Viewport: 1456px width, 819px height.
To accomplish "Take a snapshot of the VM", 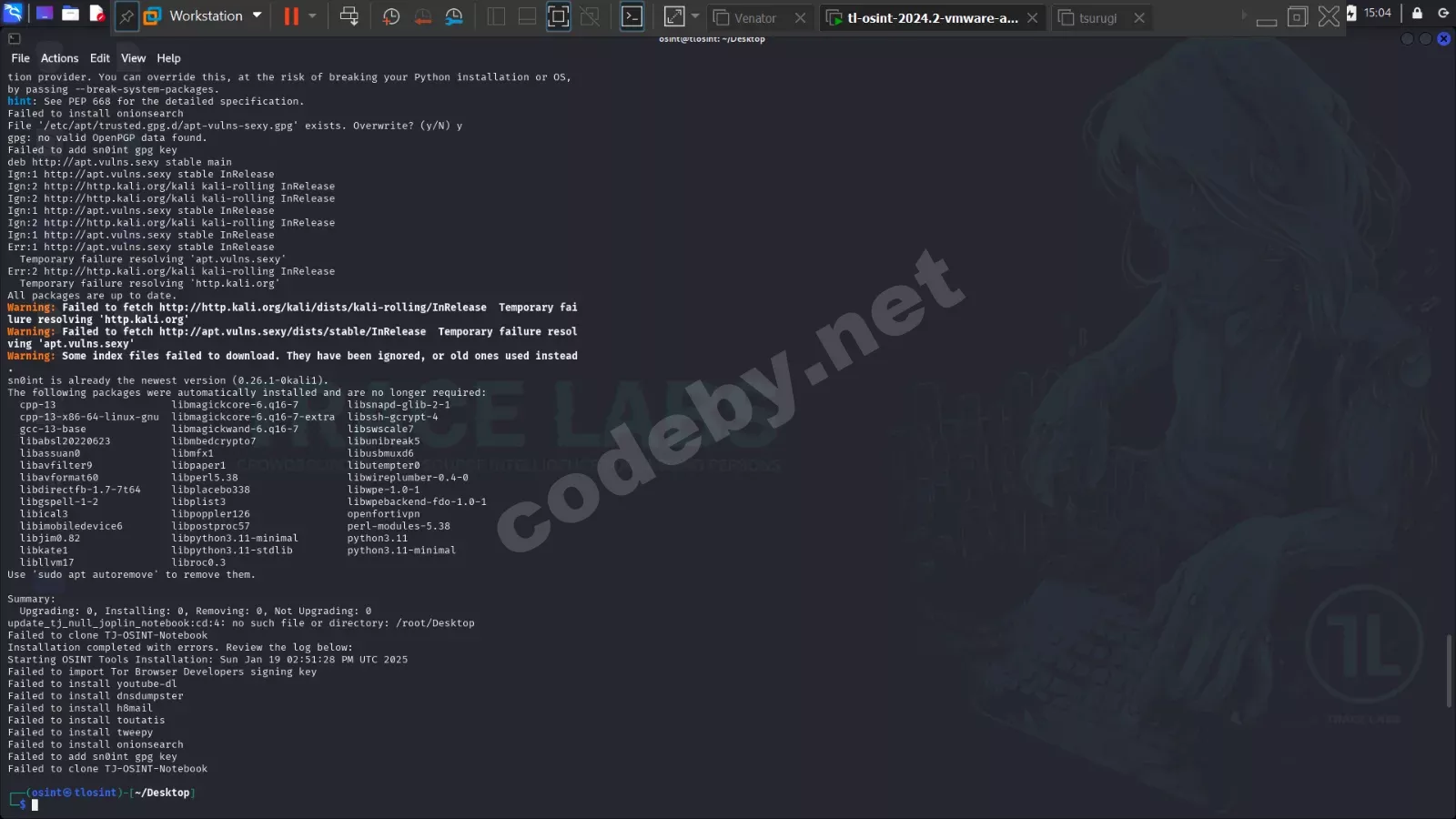I will click(390, 15).
